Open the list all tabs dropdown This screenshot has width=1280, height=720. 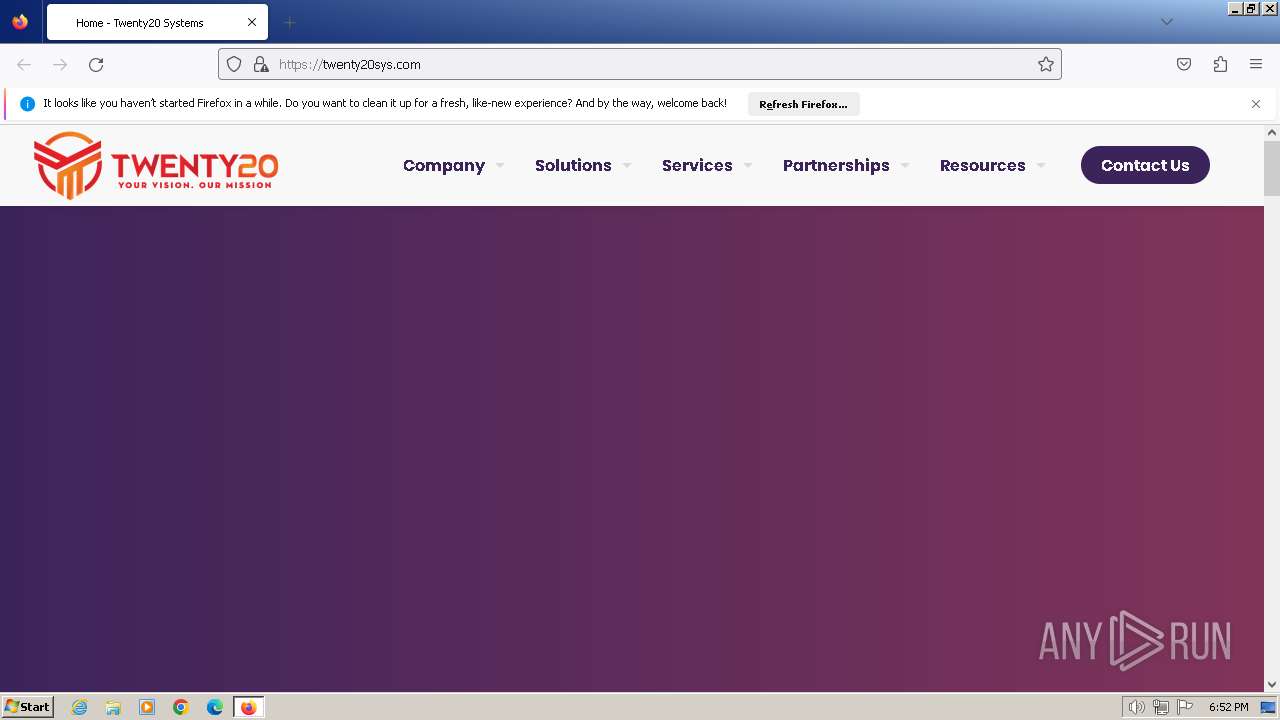pyautogui.click(x=1166, y=22)
